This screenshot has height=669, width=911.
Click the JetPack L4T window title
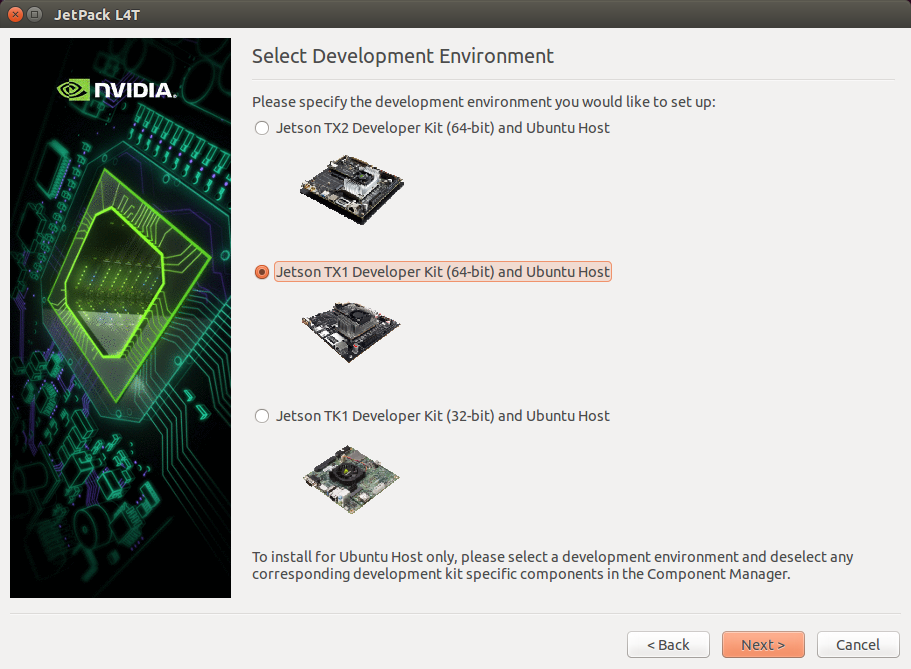97,15
